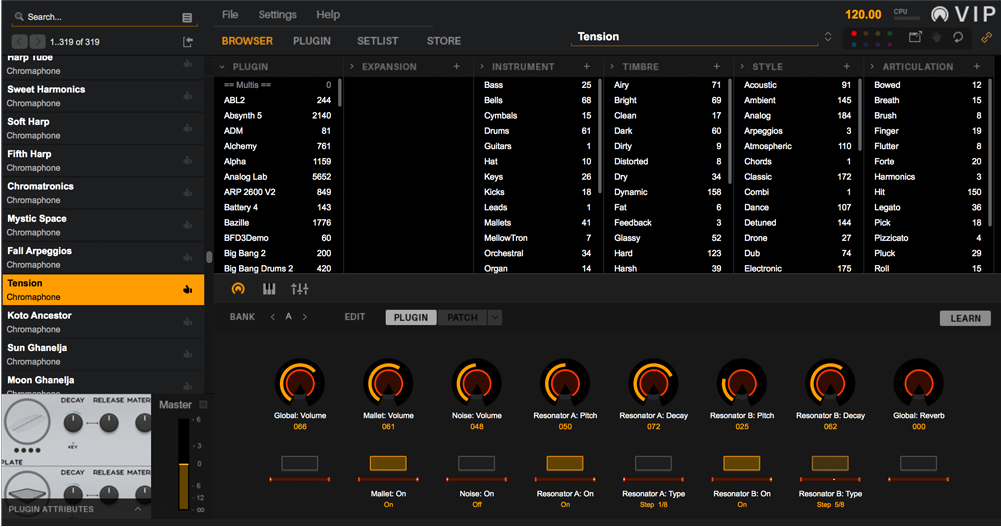
Task: Click the favorite icon on Chromatronics row
Action: click(x=188, y=193)
